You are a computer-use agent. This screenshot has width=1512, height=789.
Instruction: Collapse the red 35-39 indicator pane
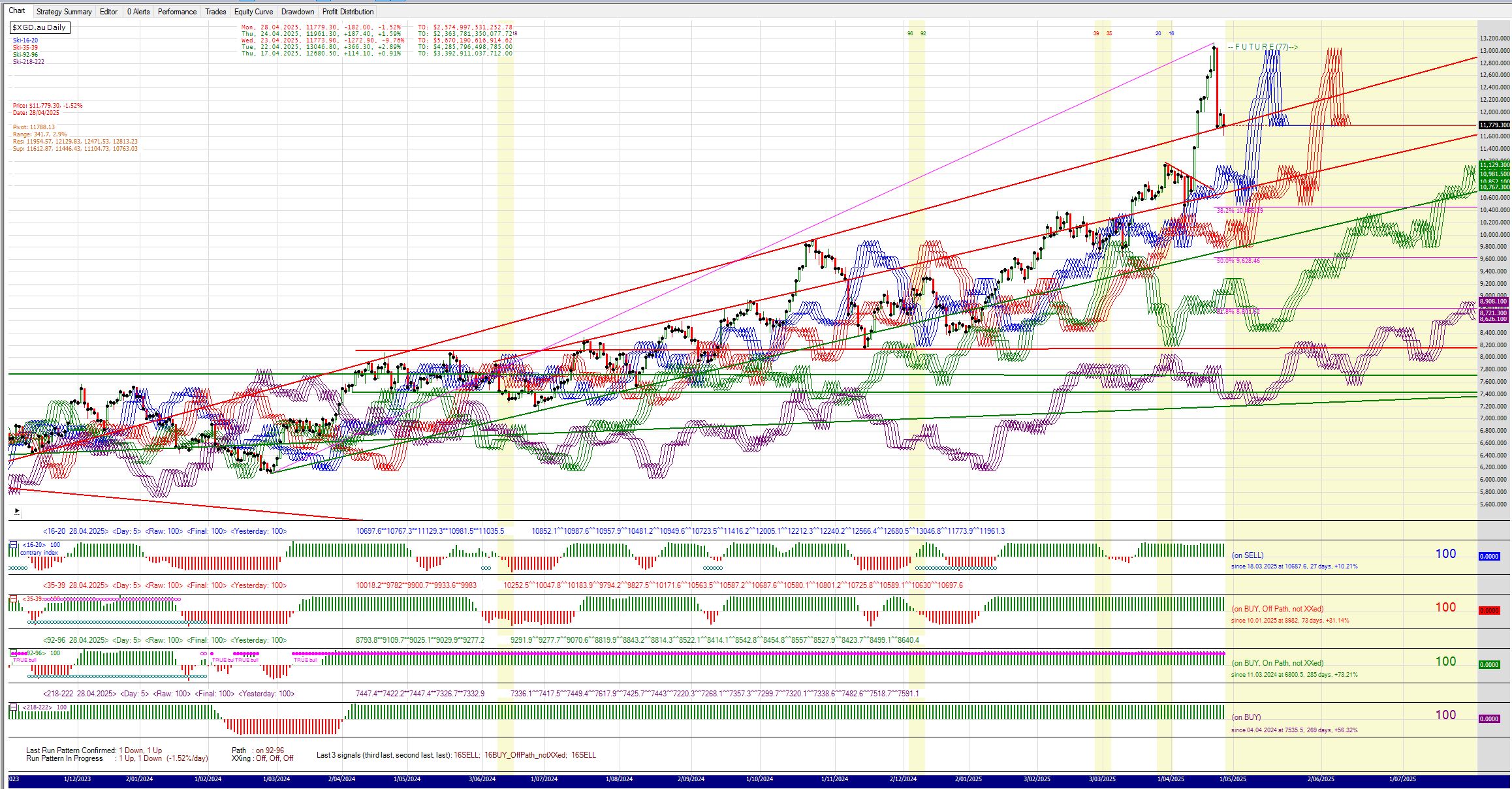[13, 598]
